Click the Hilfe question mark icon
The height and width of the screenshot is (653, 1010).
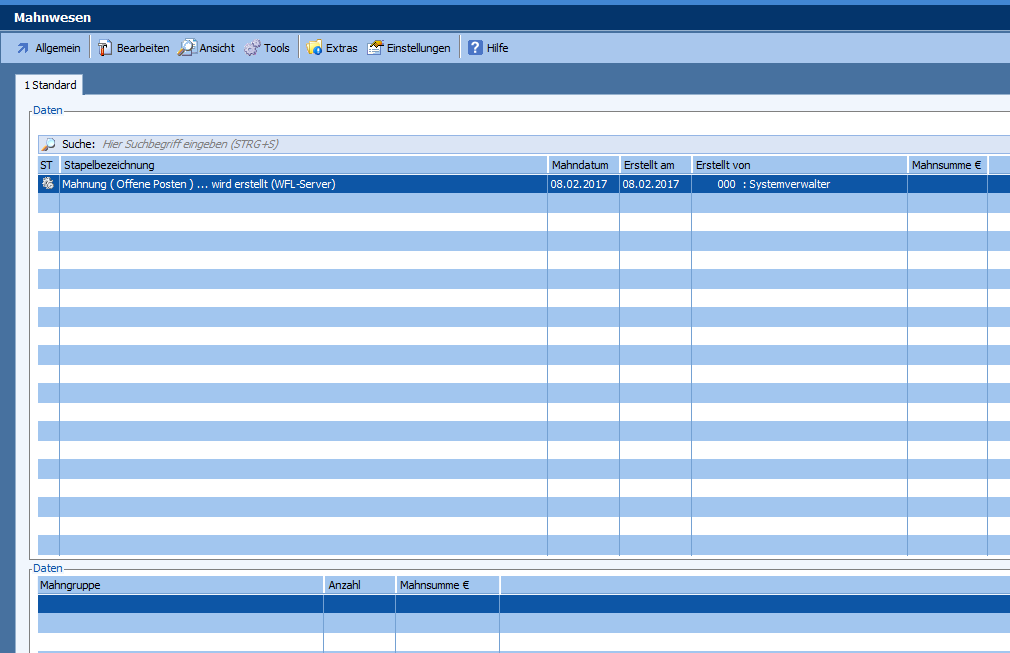tap(475, 48)
